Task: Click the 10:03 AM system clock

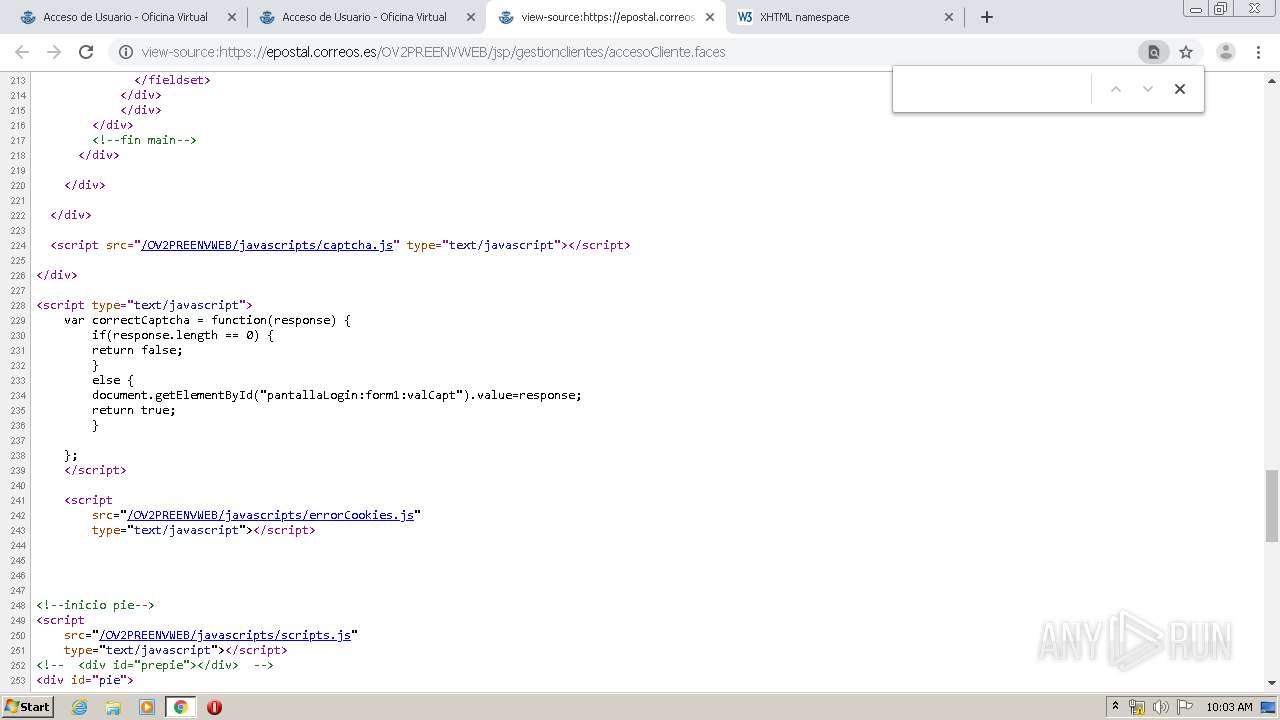Action: [x=1229, y=707]
